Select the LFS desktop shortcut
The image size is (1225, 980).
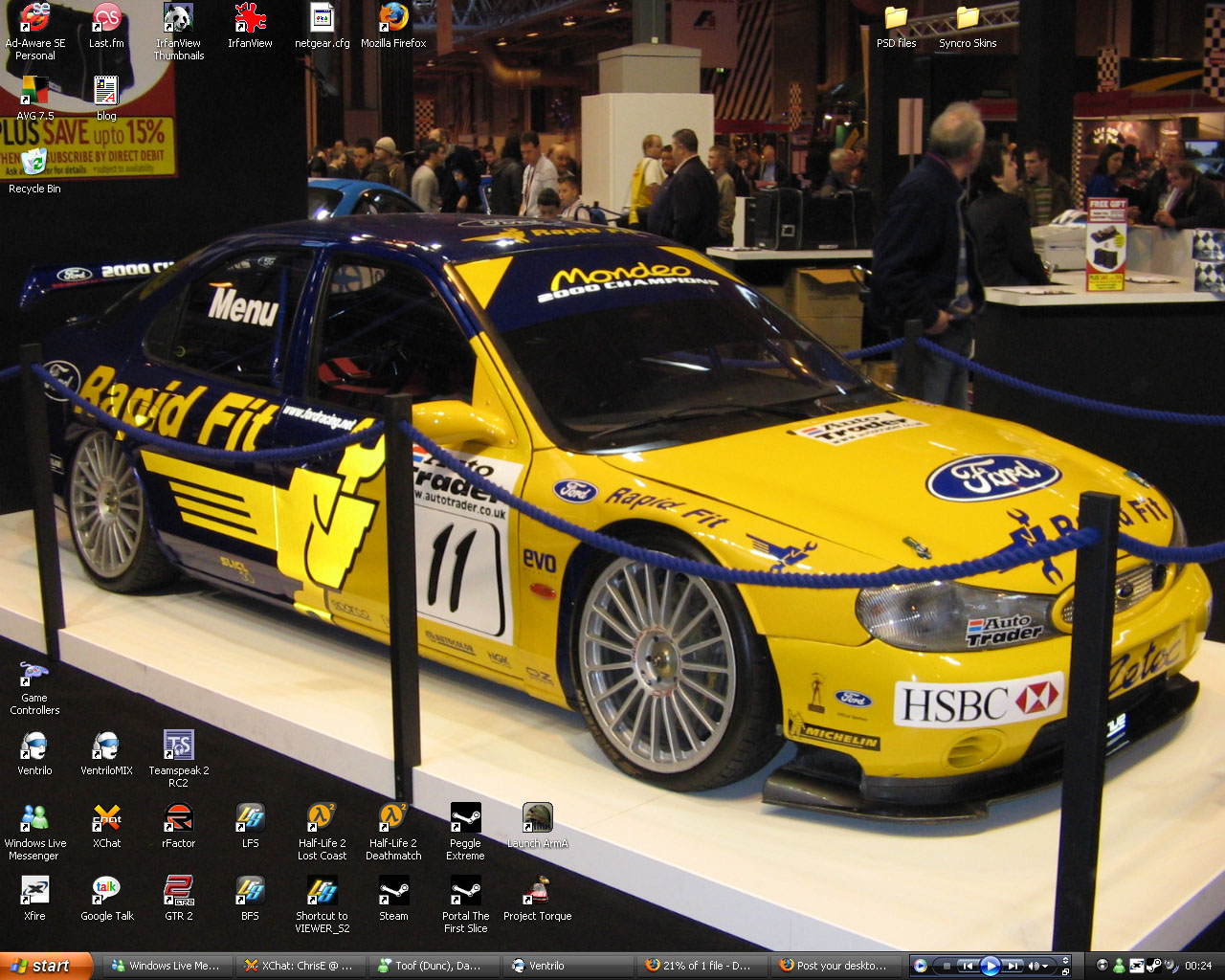tap(250, 826)
